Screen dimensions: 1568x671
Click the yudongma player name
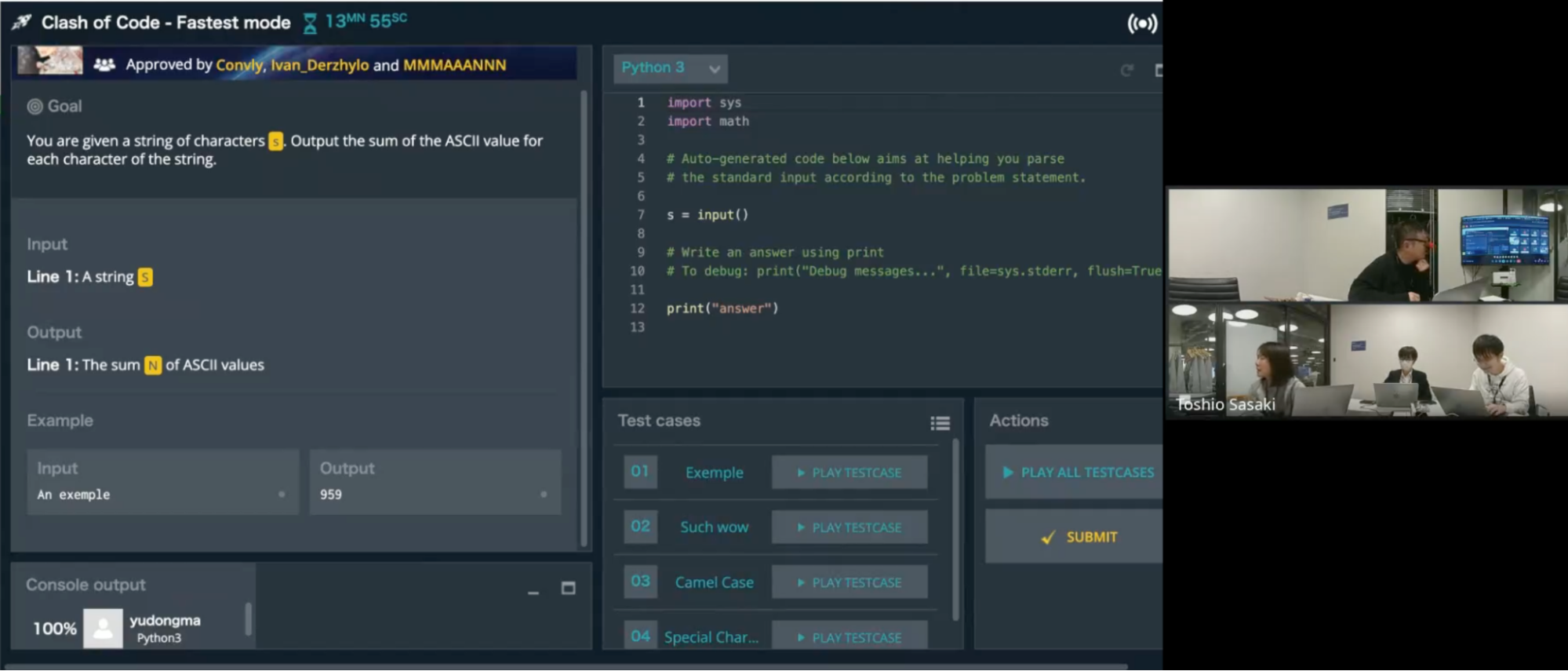pos(165,620)
